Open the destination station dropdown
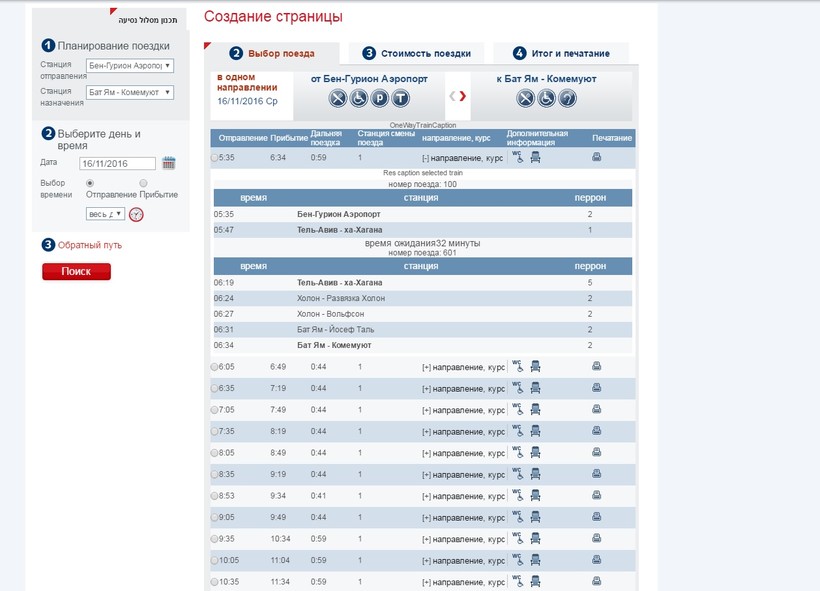This screenshot has height=591, width=820. coord(130,92)
